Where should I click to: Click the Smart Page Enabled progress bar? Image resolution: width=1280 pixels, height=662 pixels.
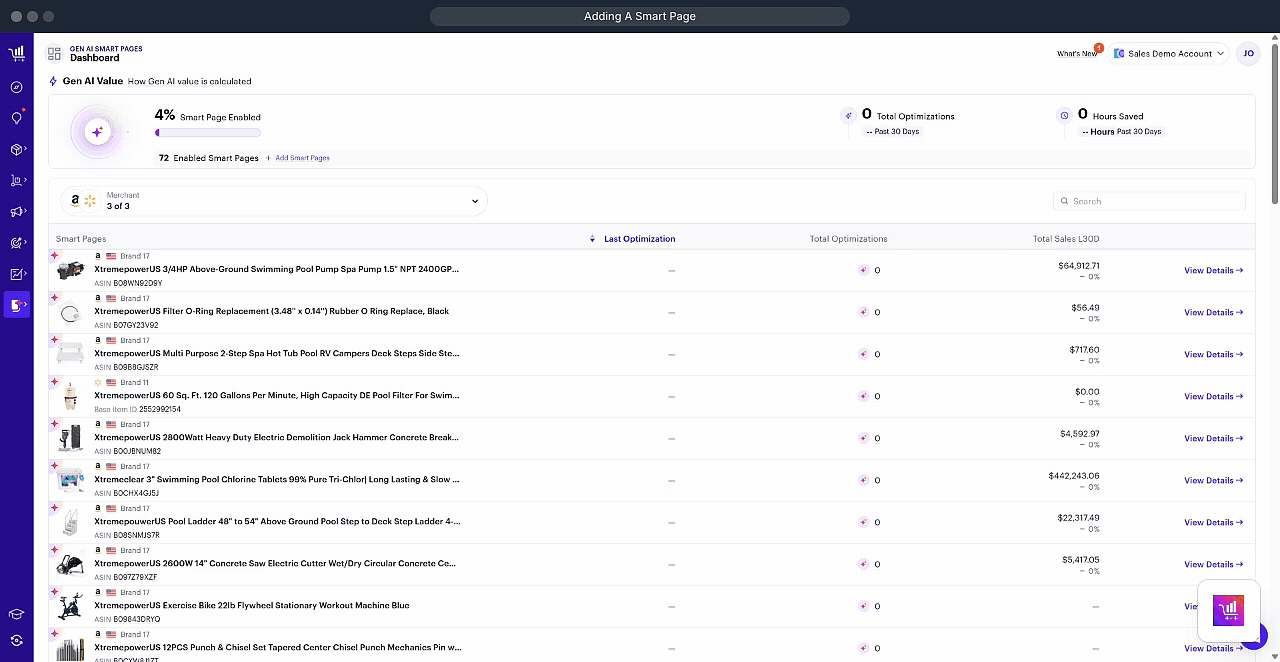click(x=208, y=132)
